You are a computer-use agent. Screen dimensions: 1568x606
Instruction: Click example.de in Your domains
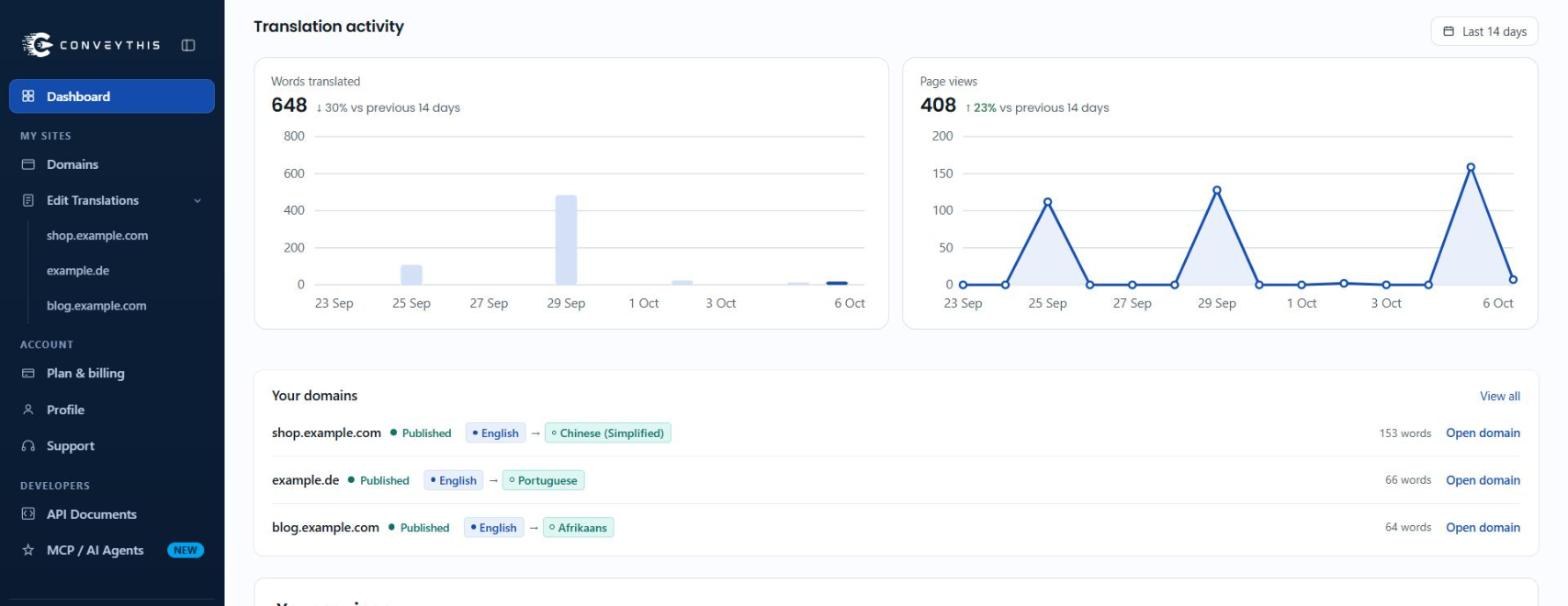[305, 480]
